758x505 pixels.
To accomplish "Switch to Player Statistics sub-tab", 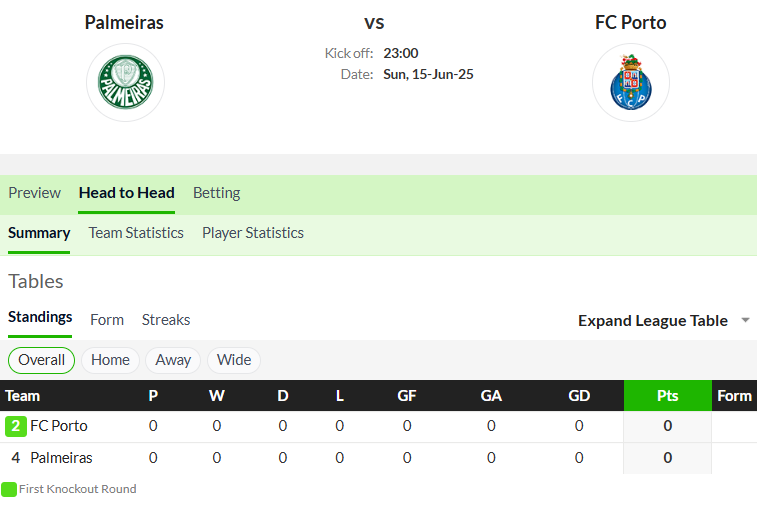I will tap(253, 233).
